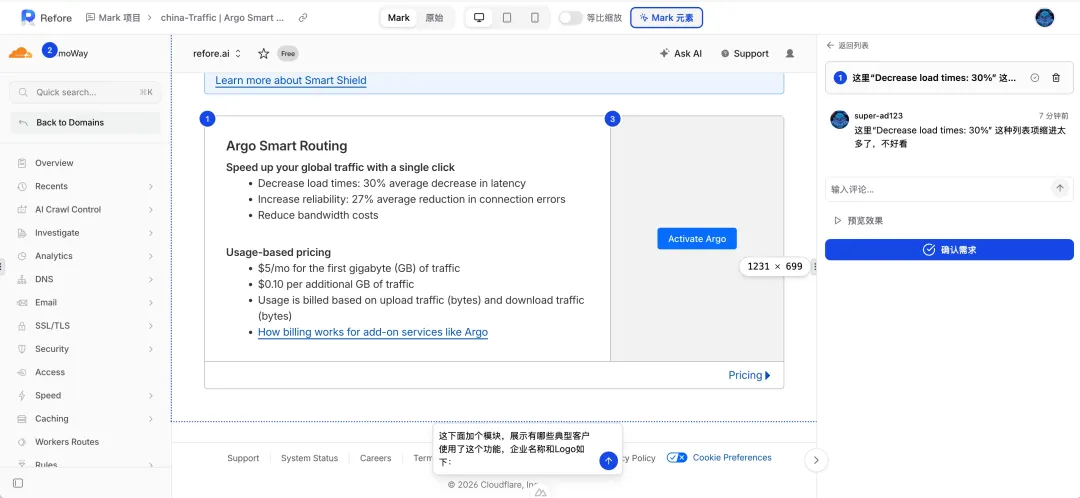Viewport: 1080px width, 498px height.
Task: Copy link icon next to page title
Action: pos(303,18)
